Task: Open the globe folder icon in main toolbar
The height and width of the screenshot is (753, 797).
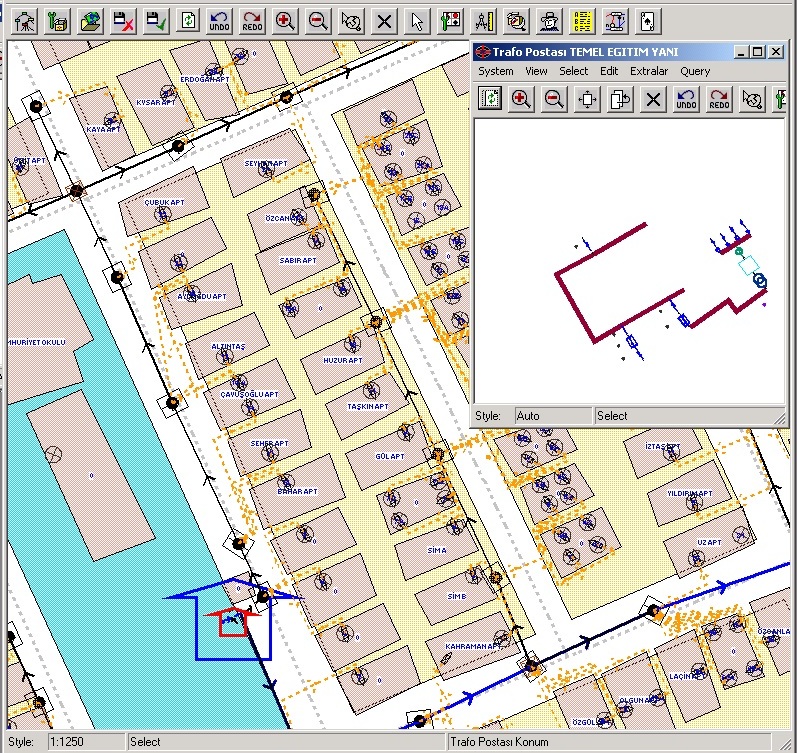Action: 90,21
